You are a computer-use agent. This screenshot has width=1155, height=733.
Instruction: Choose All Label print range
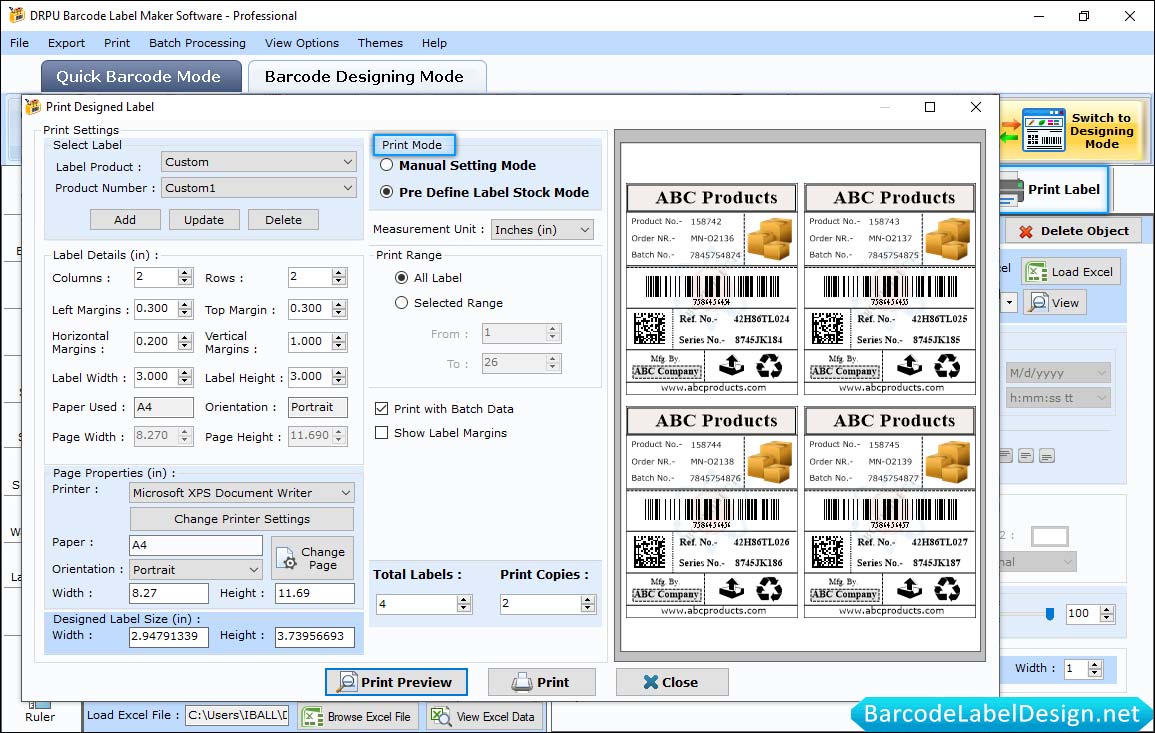coord(401,278)
